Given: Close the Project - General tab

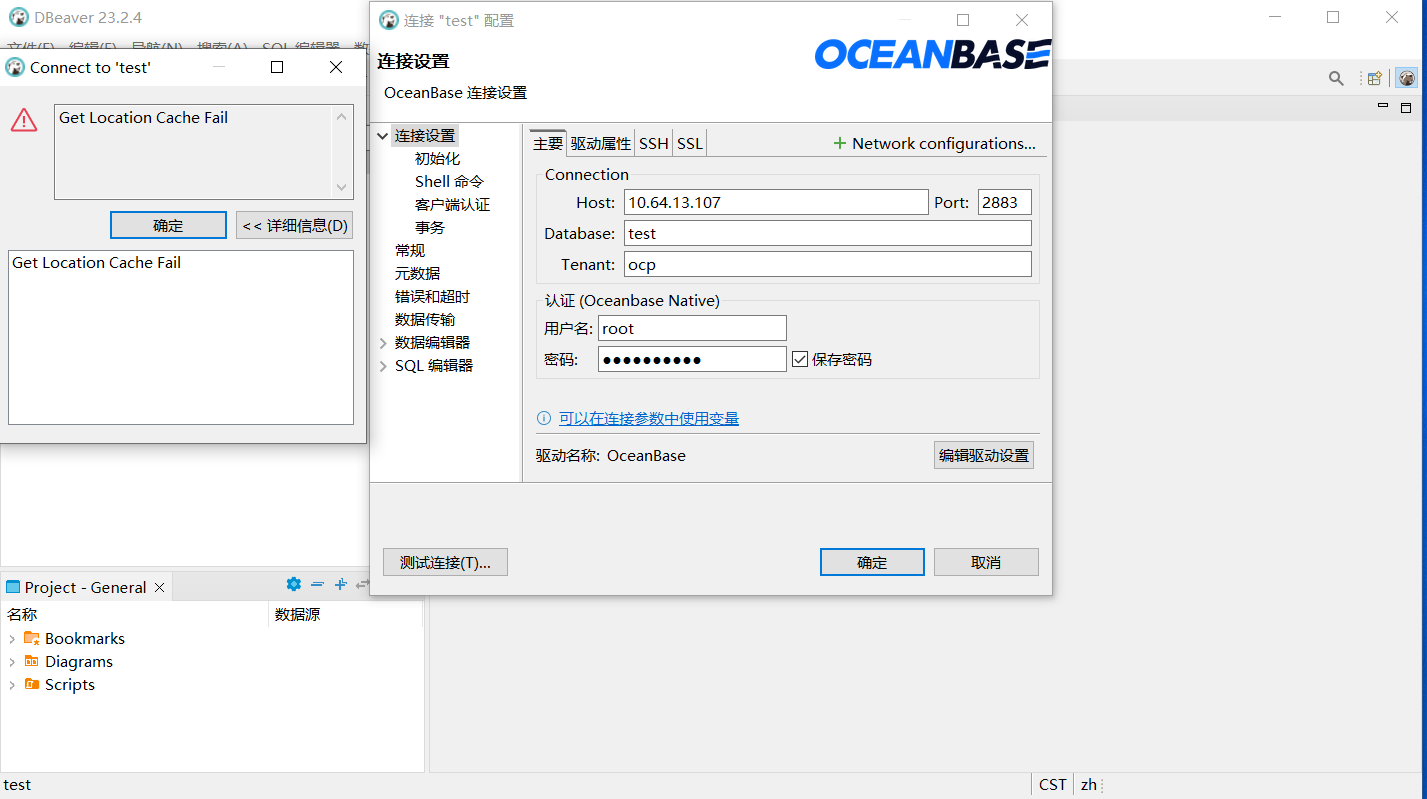Looking at the screenshot, I should 159,587.
